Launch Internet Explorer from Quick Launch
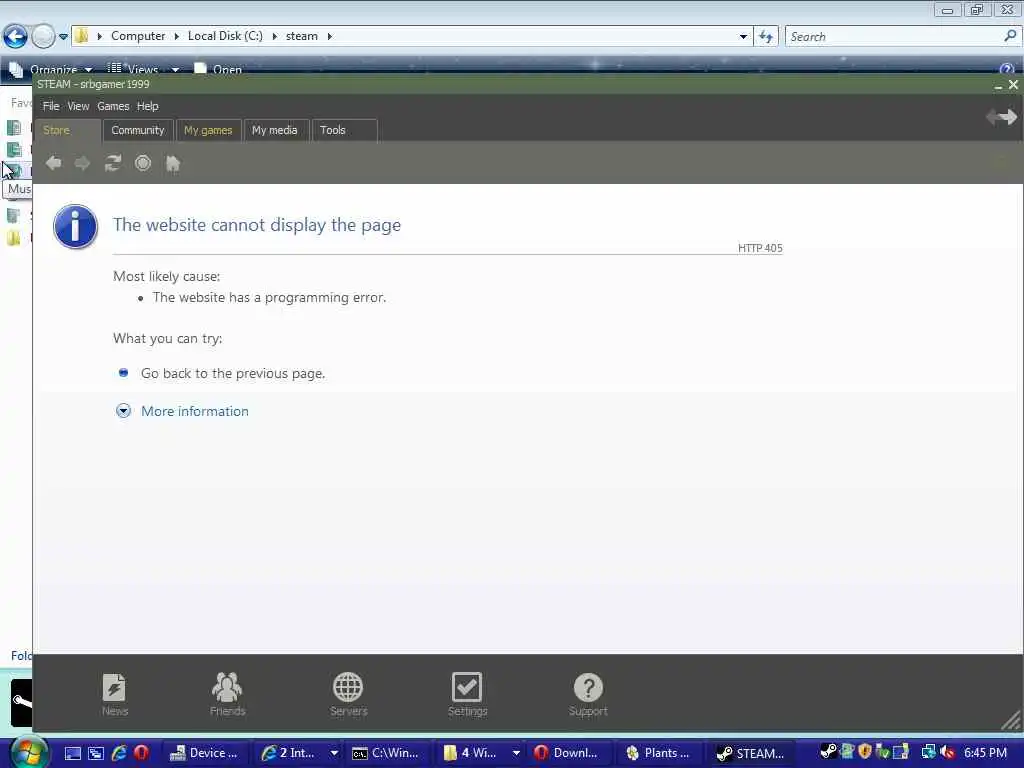Screen dimensions: 1024x768 [119, 753]
